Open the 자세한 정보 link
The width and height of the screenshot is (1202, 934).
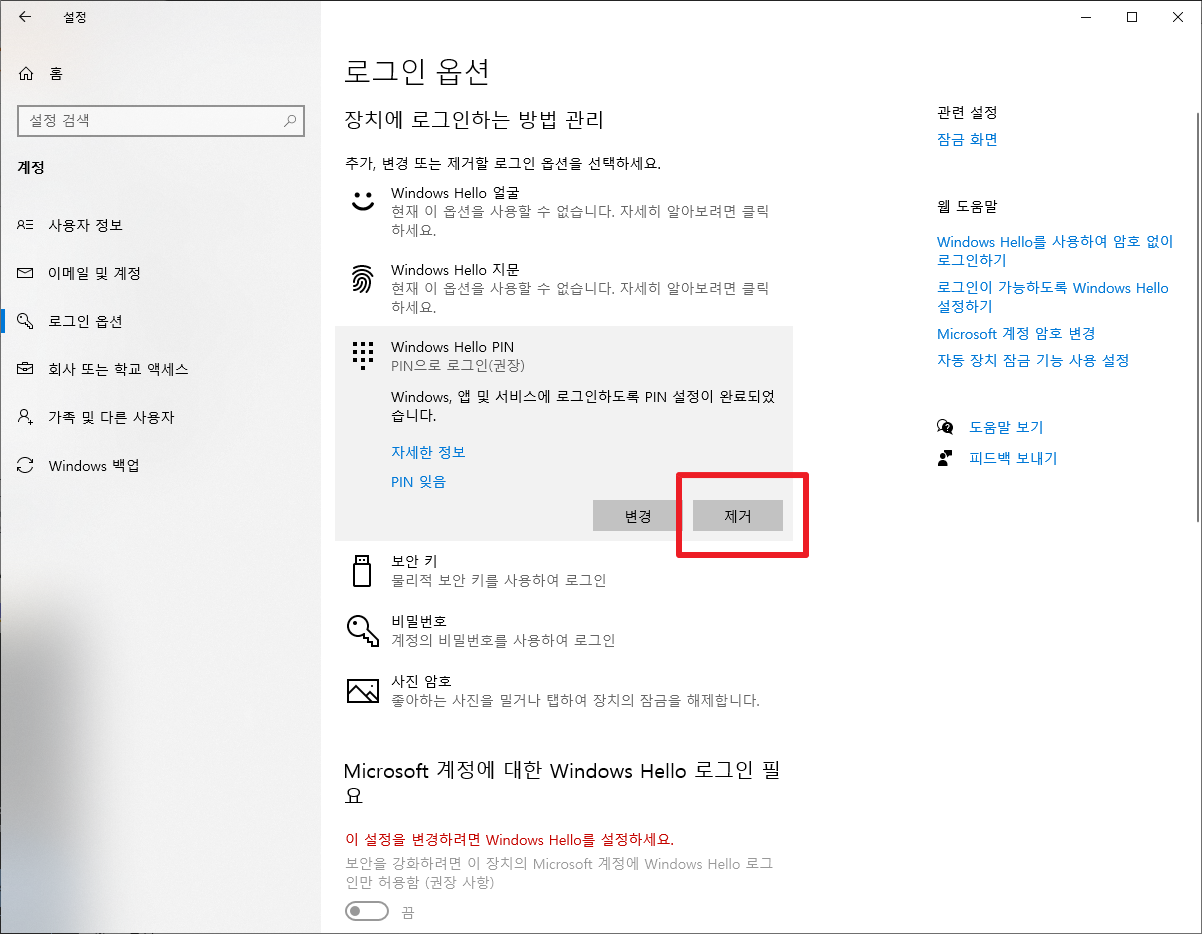pos(428,452)
